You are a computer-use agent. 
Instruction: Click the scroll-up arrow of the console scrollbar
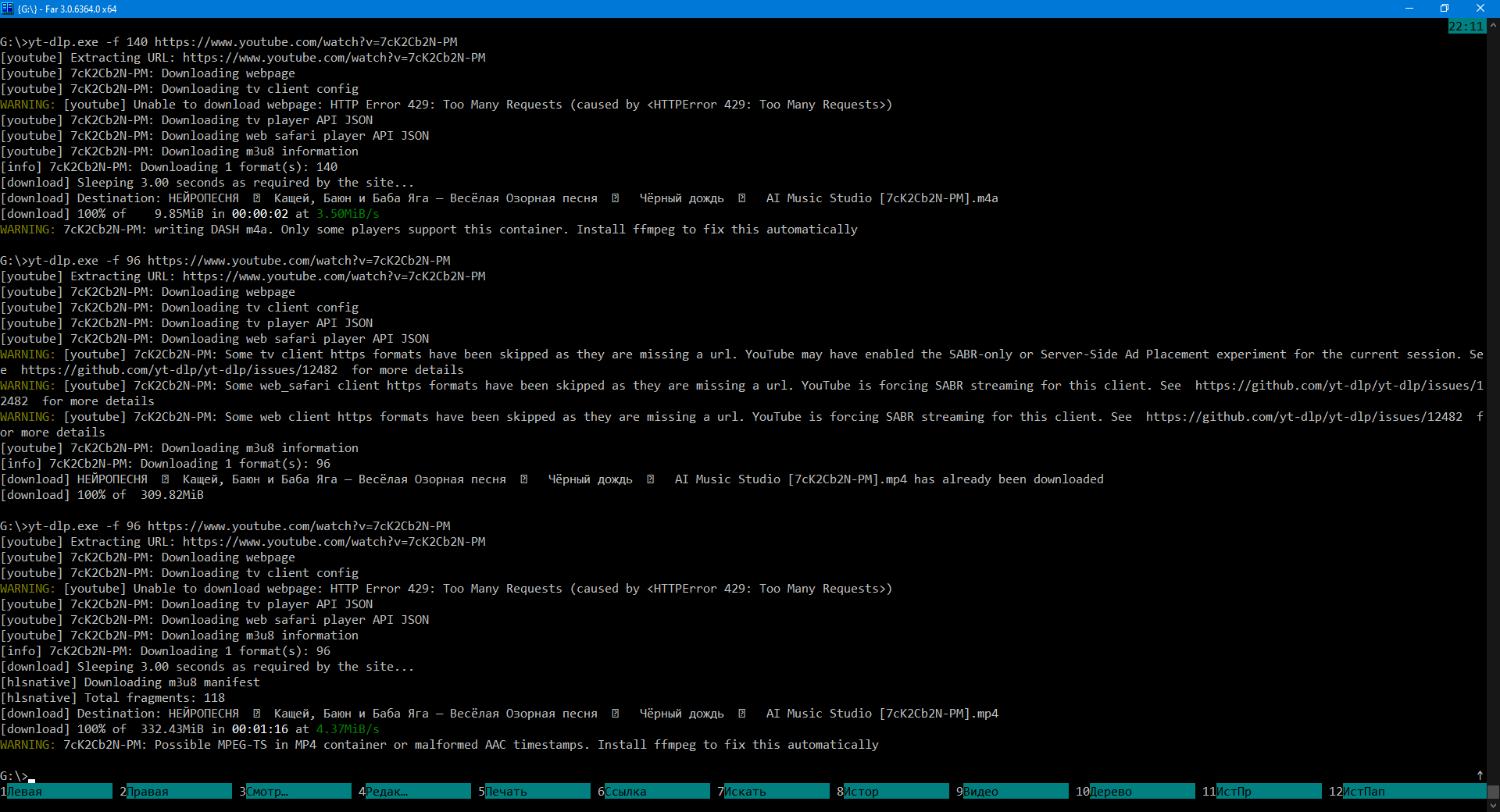click(x=1493, y=25)
